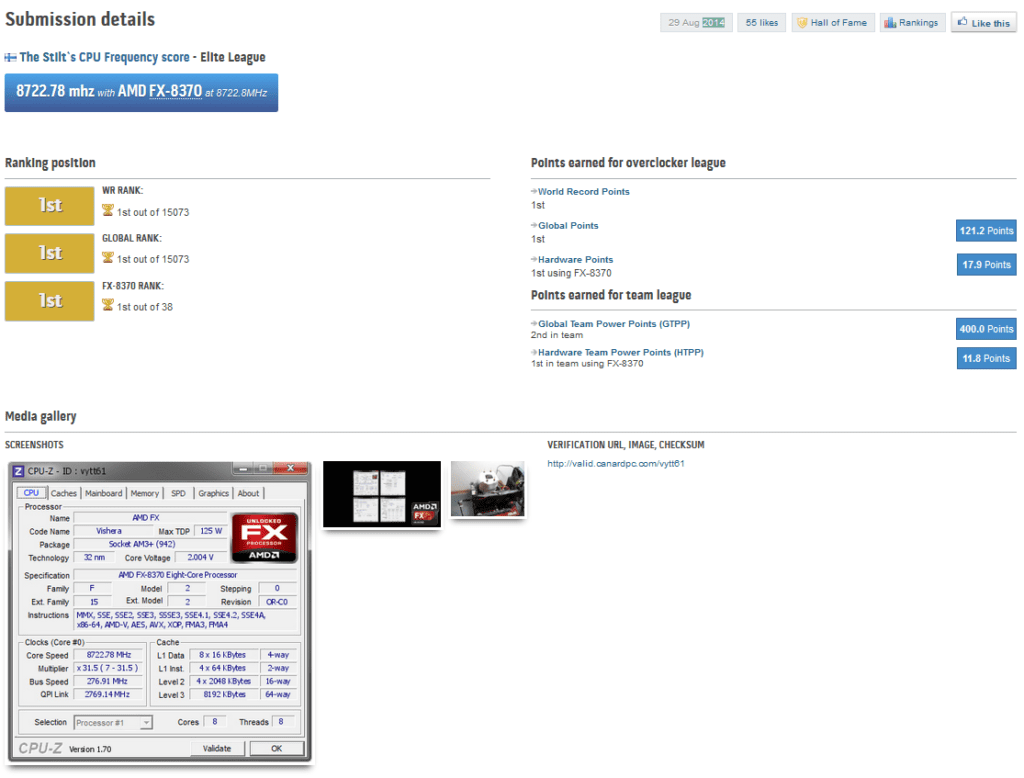
Task: Click the trophy icon in the WR RANK row
Action: [x=108, y=210]
